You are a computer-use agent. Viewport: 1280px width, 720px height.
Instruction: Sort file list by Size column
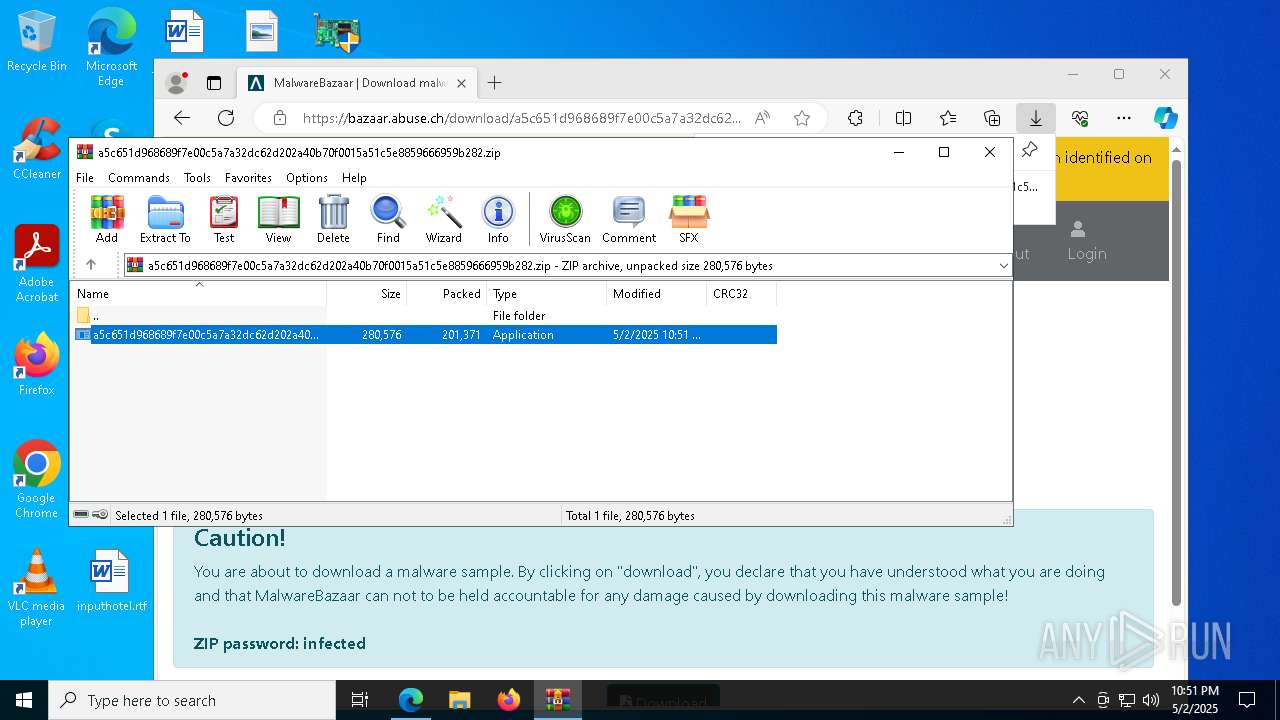tap(366, 294)
